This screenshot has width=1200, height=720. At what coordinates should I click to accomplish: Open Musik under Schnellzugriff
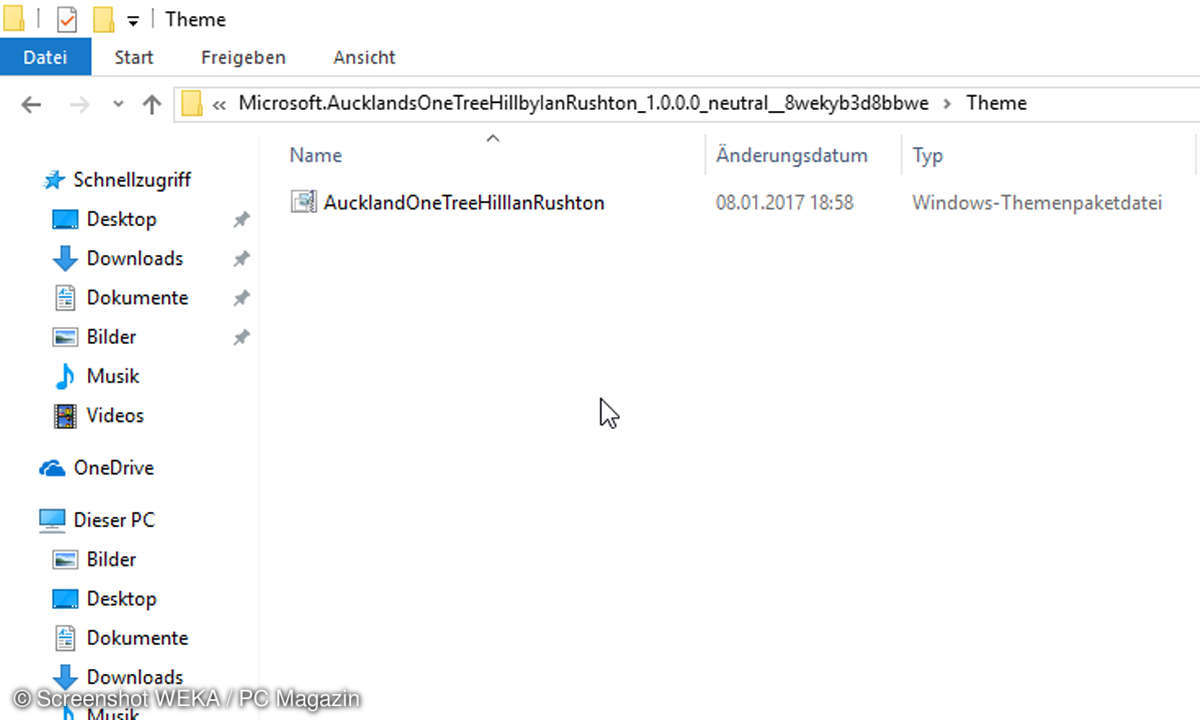112,376
